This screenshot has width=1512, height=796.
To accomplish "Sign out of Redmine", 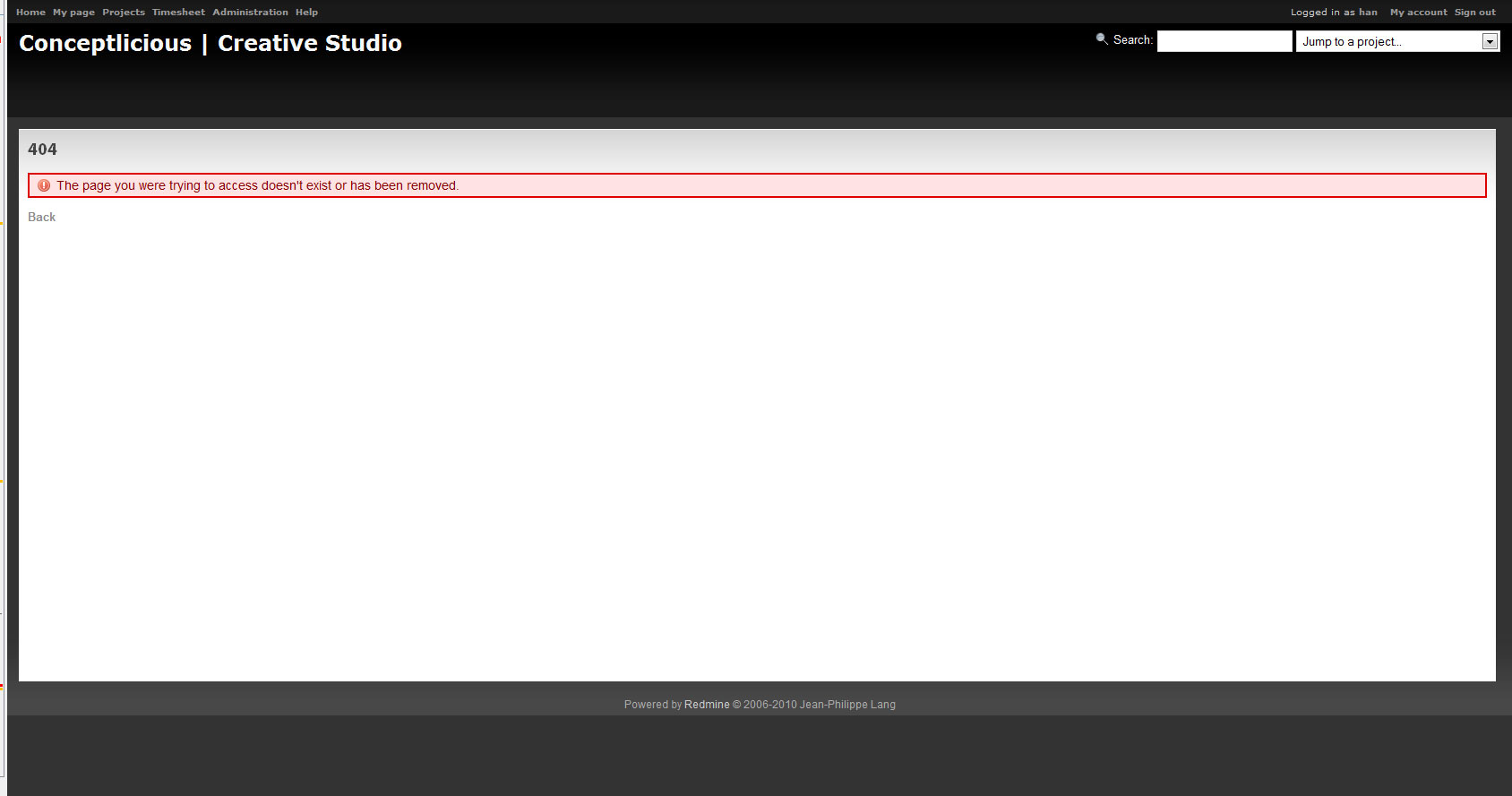I will pos(1474,13).
